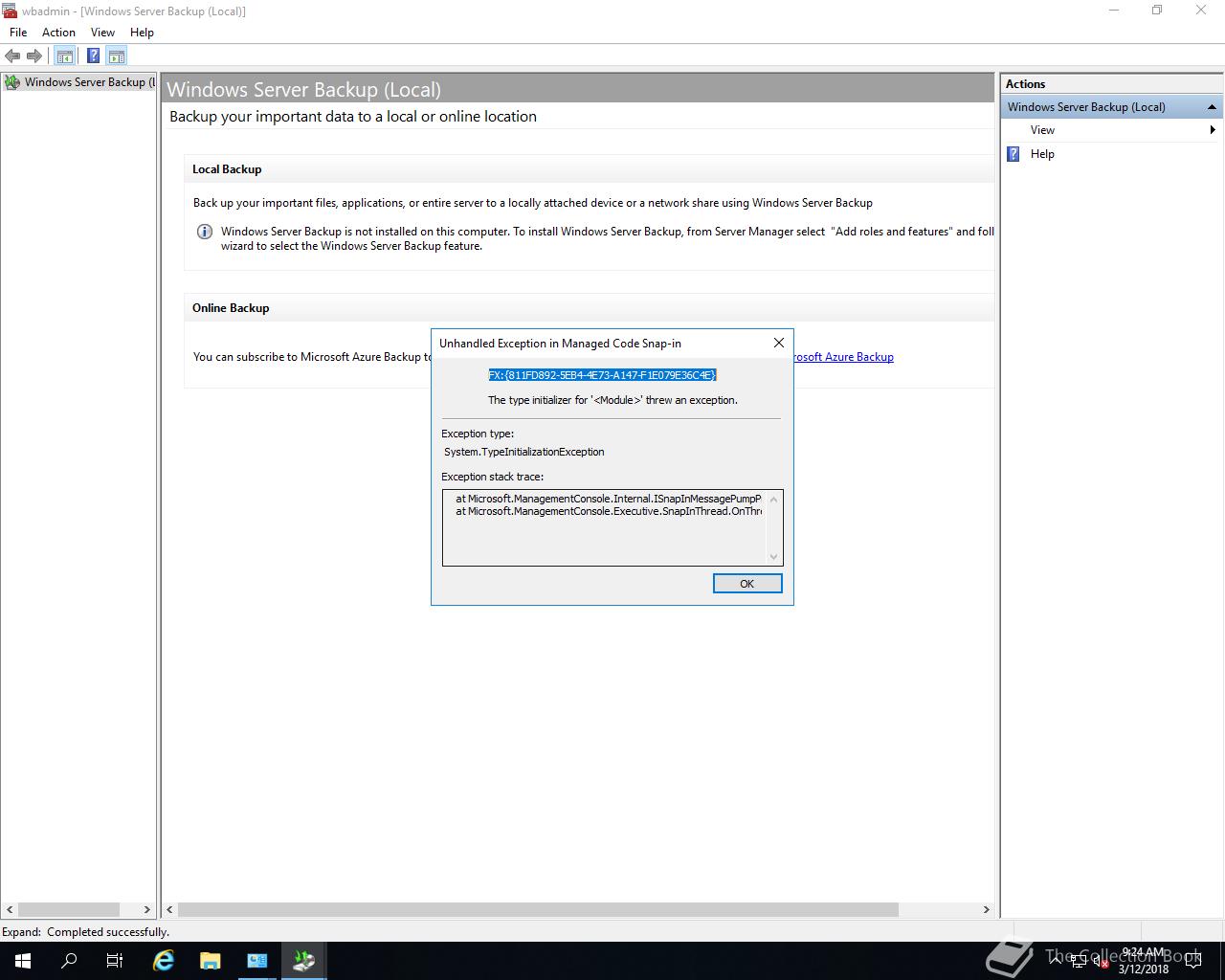Click the Online Backup section header
The width and height of the screenshot is (1225, 980).
point(231,308)
